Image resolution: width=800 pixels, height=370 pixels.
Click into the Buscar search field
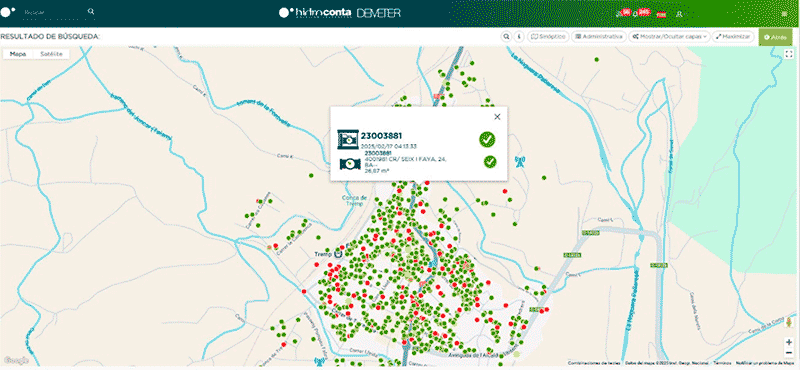point(53,11)
